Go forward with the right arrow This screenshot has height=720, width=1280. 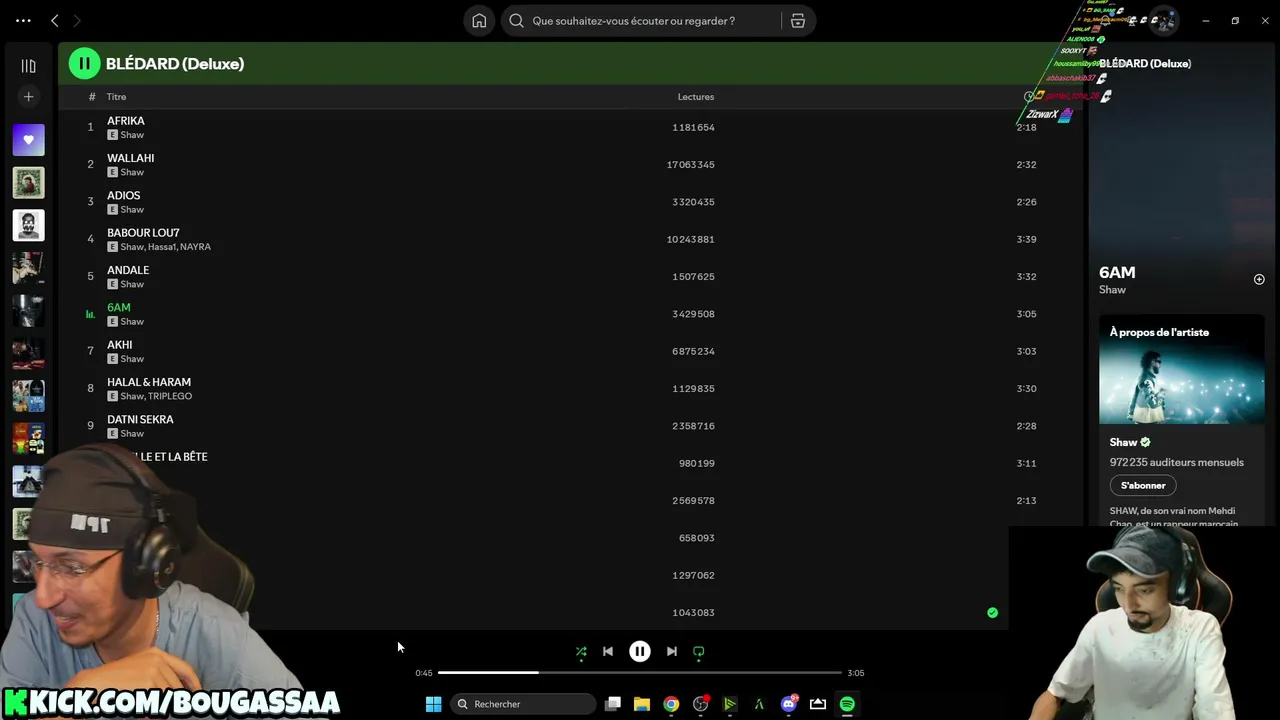pos(77,21)
